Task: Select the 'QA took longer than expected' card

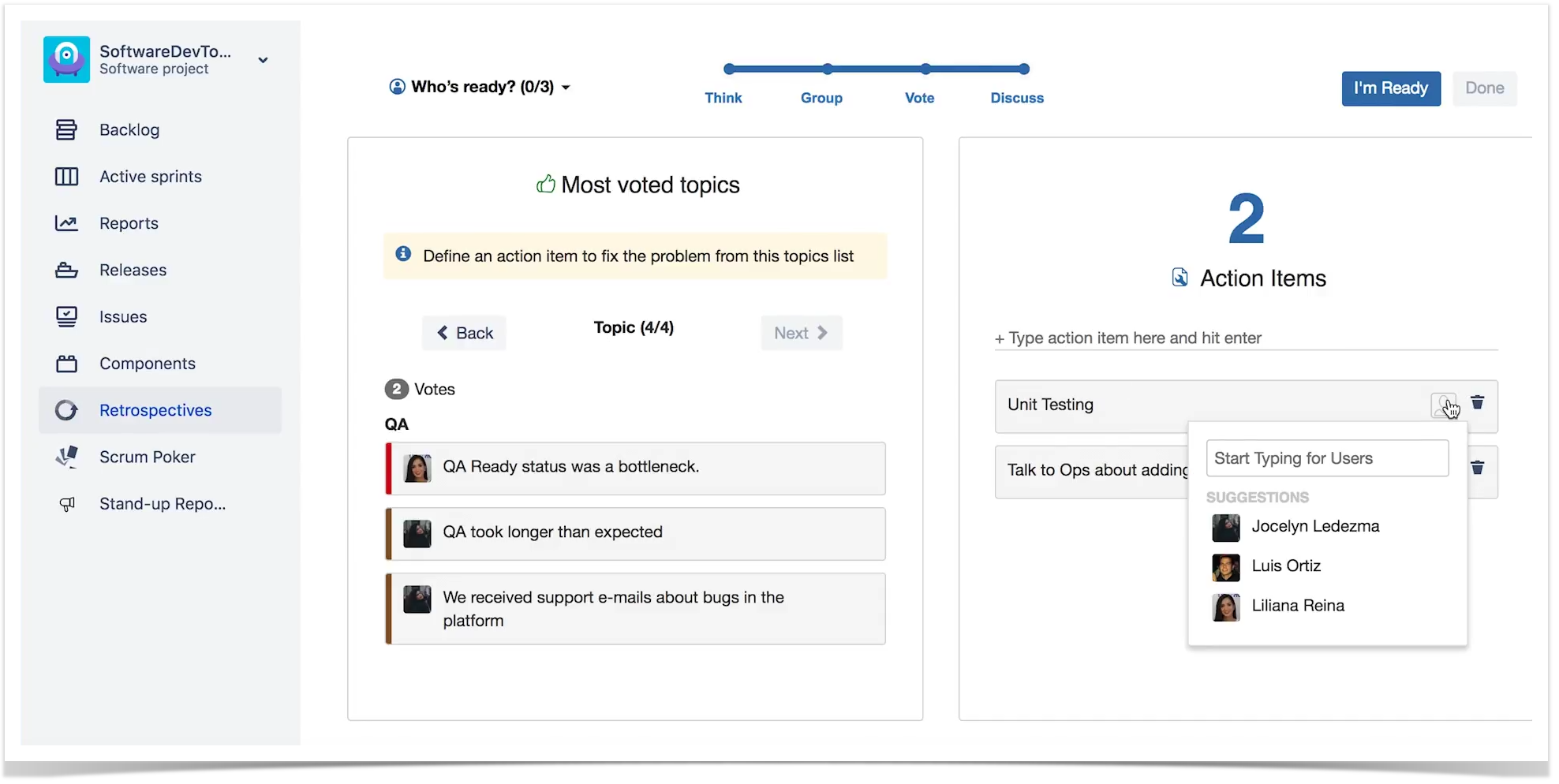Action: [x=635, y=534]
